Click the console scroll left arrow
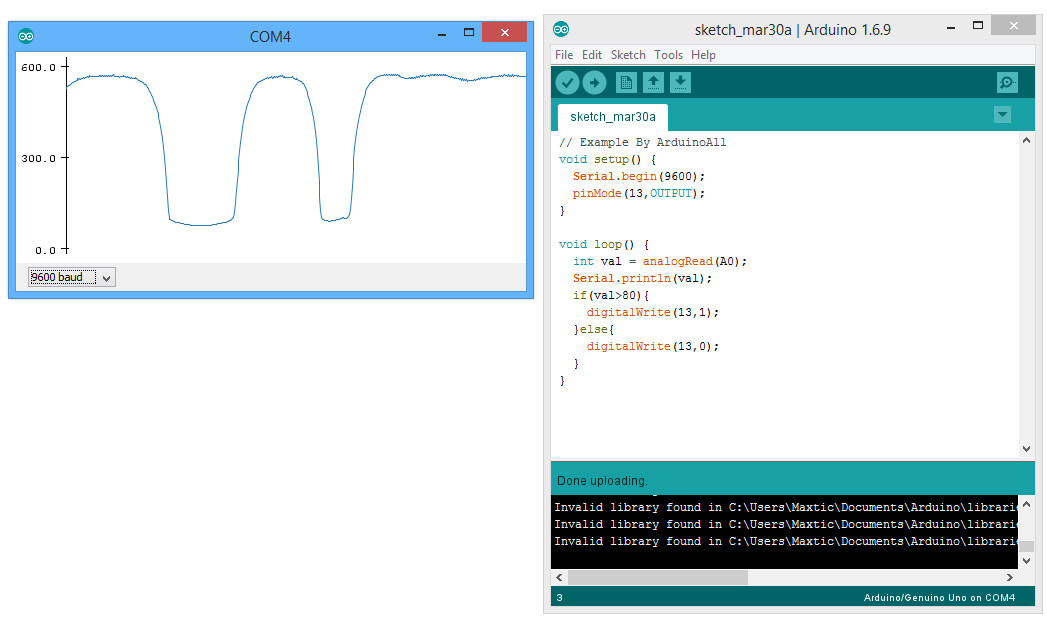Image resolution: width=1047 pixels, height=624 pixels. click(560, 577)
